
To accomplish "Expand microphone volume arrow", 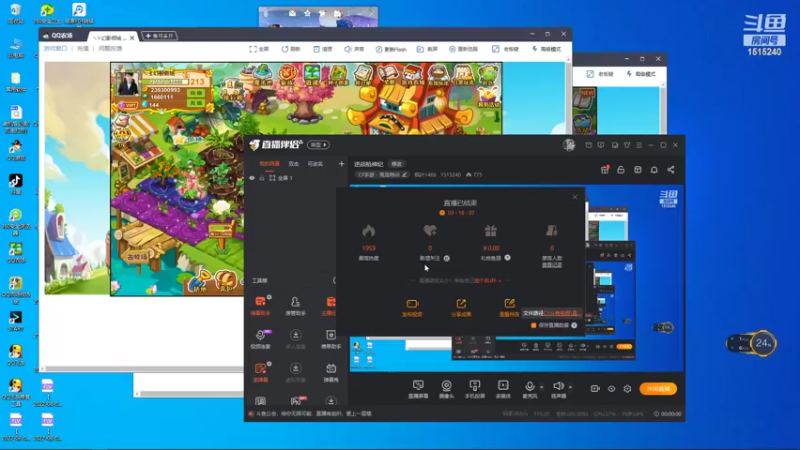I will point(542,387).
